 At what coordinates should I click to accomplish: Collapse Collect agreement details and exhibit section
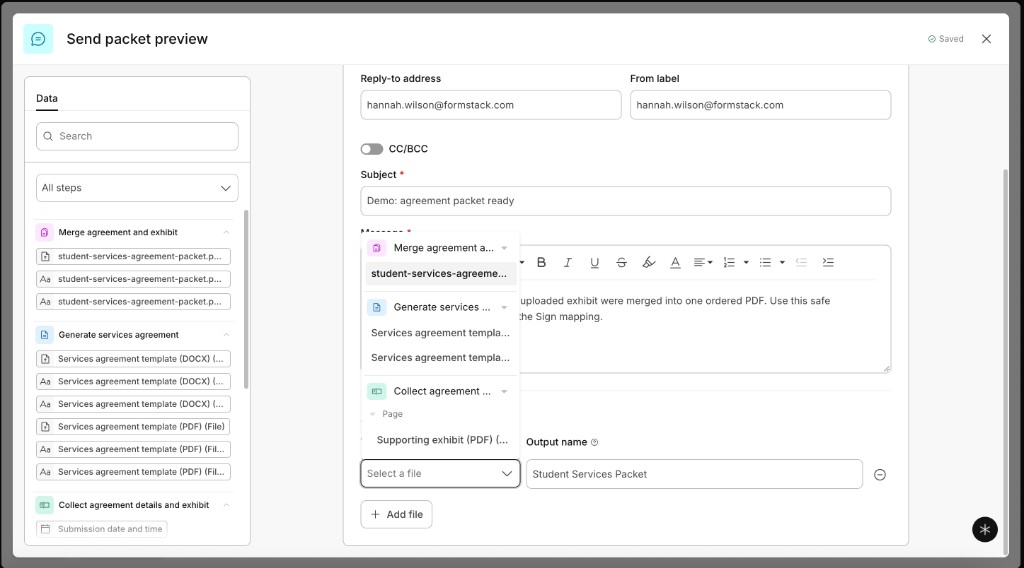coord(226,505)
